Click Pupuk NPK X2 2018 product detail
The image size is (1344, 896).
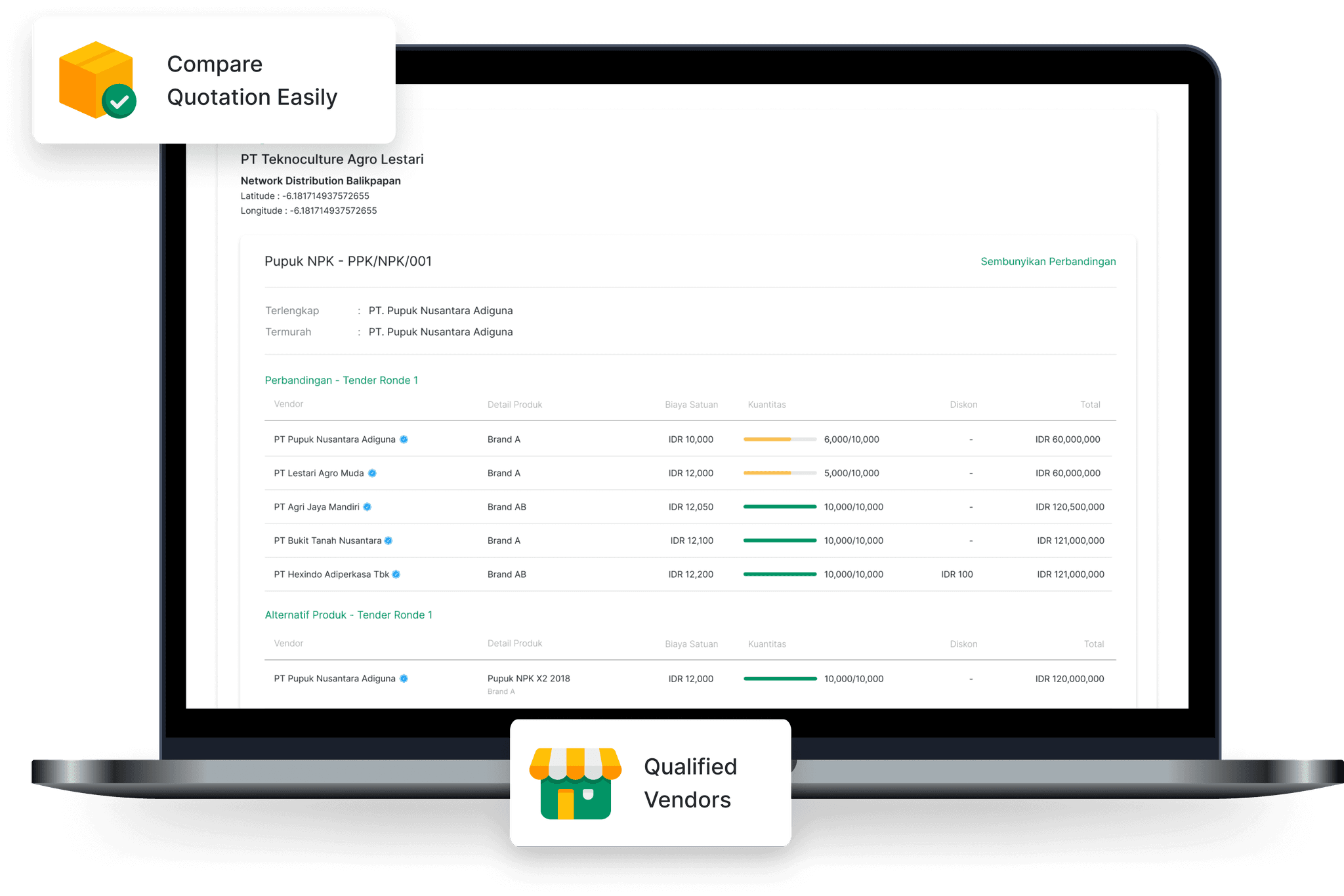(529, 679)
